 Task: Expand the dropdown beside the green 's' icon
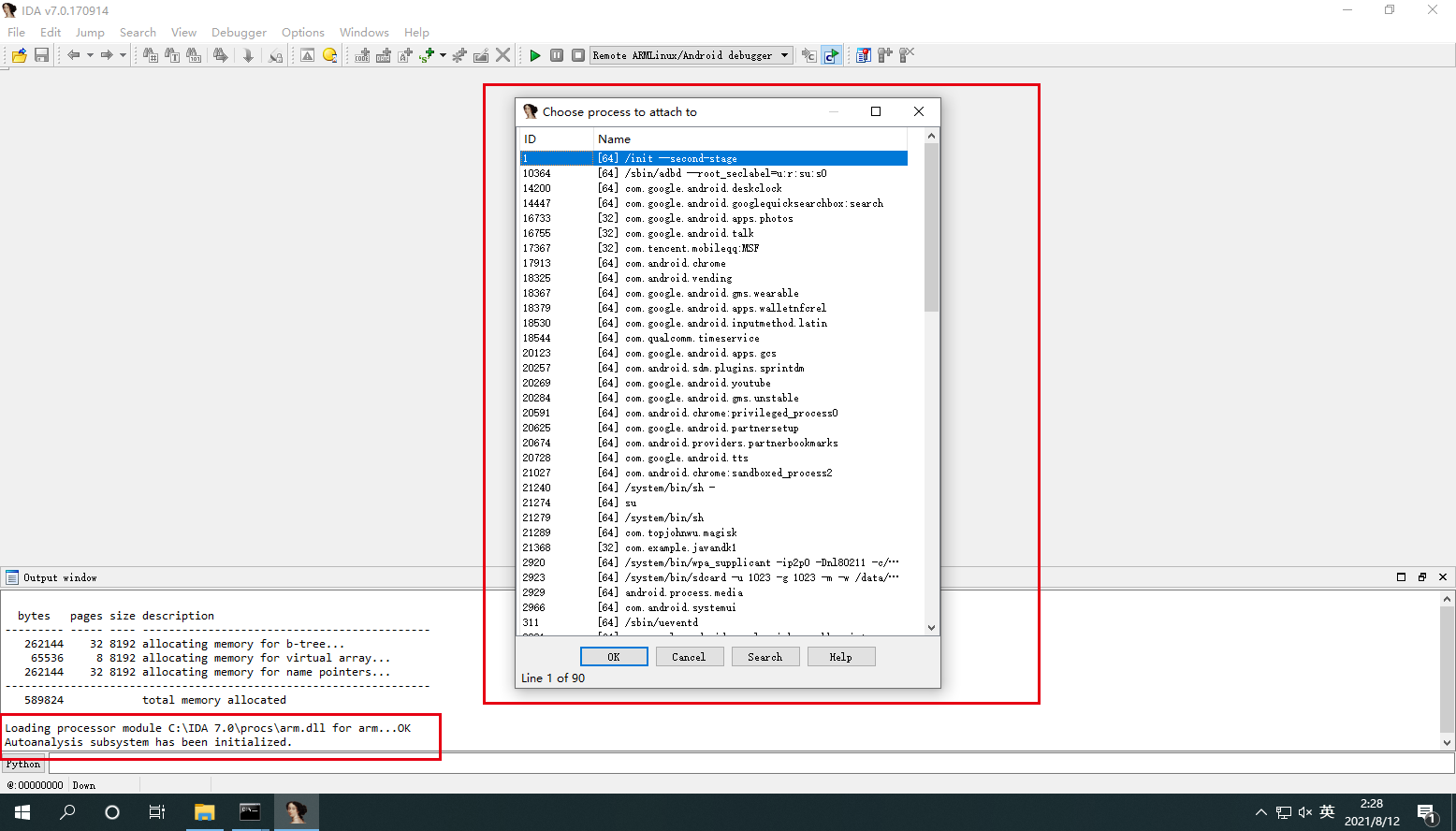[x=443, y=55]
